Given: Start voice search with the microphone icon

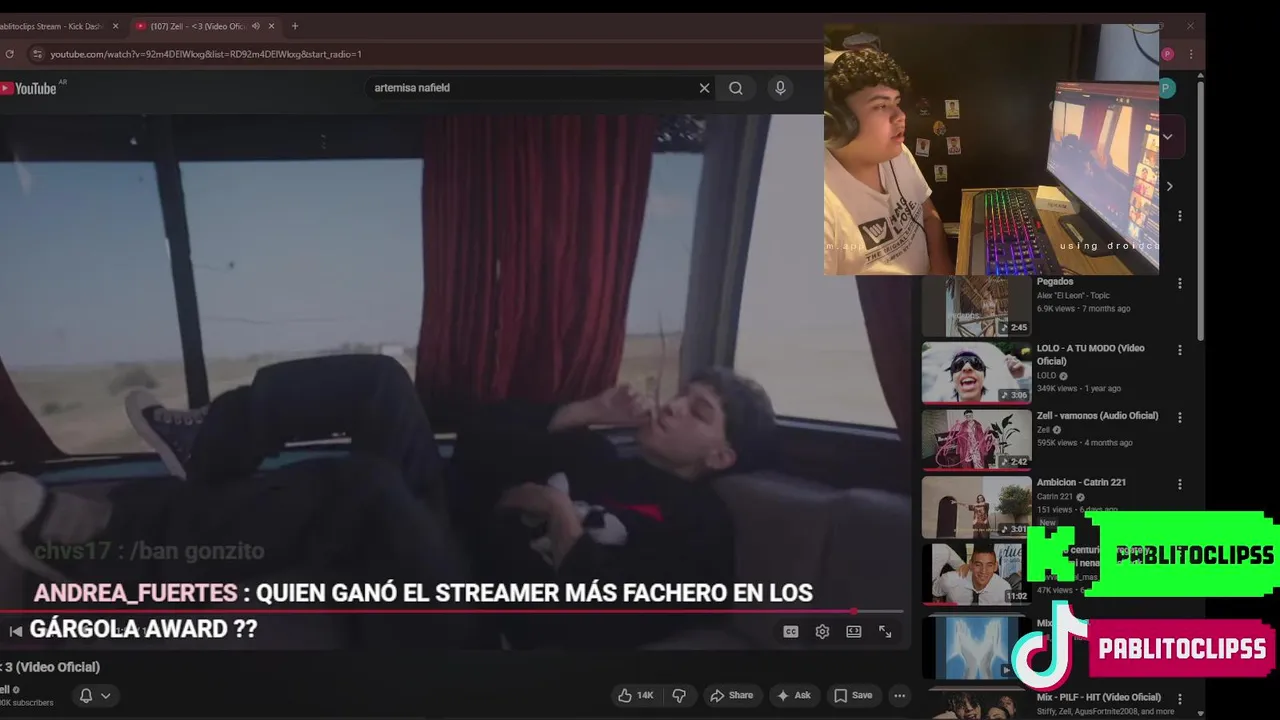Looking at the screenshot, I should point(781,88).
